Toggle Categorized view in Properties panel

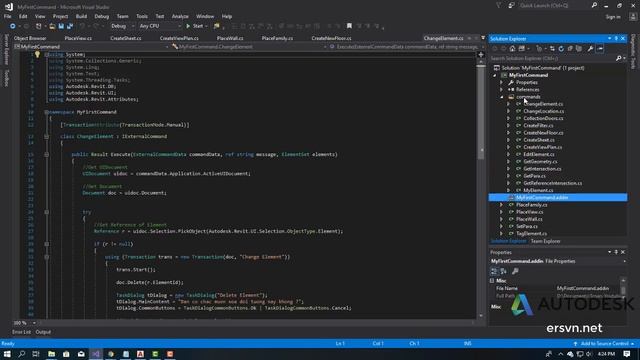[494, 271]
